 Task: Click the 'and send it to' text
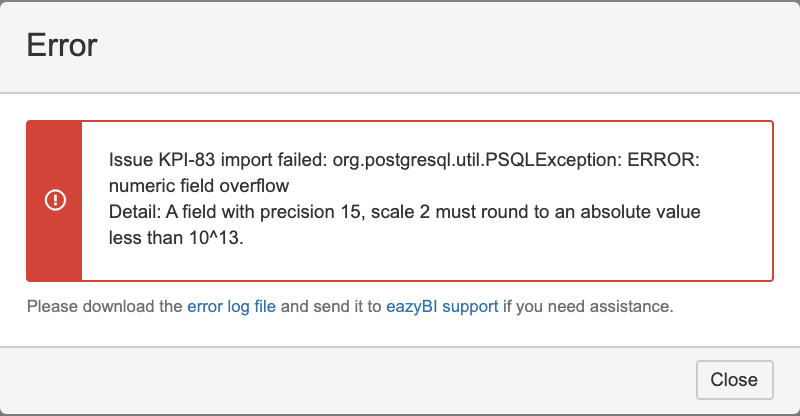click(331, 306)
